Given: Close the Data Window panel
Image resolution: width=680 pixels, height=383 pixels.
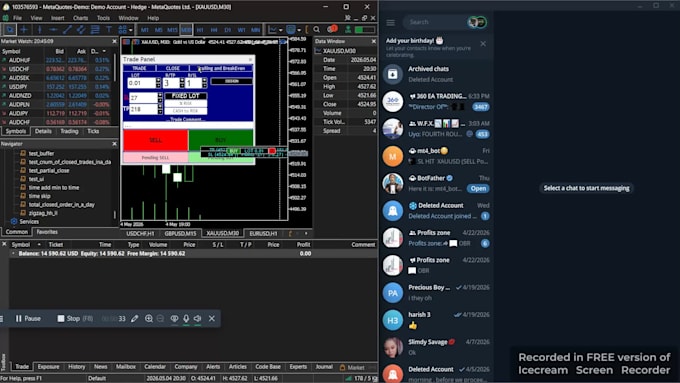Looking at the screenshot, I should tap(374, 41).
